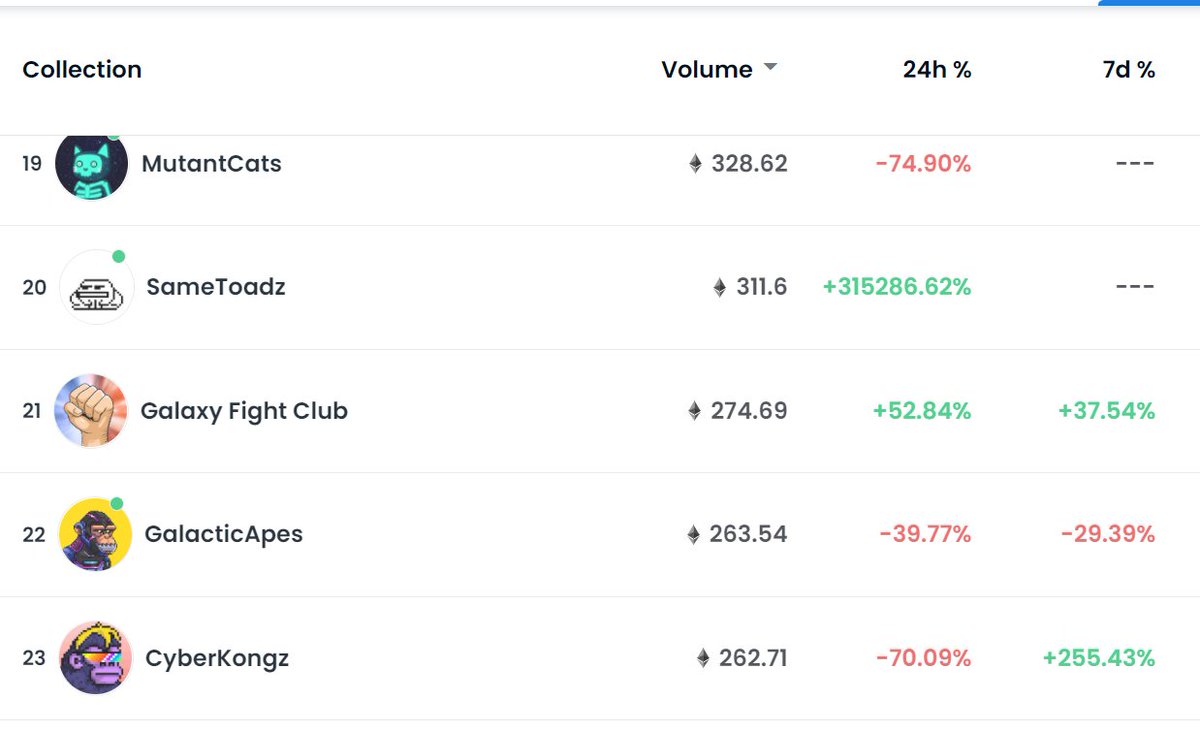The image size is (1200, 732).
Task: Open the SameToadz collection link
Action: (x=216, y=288)
